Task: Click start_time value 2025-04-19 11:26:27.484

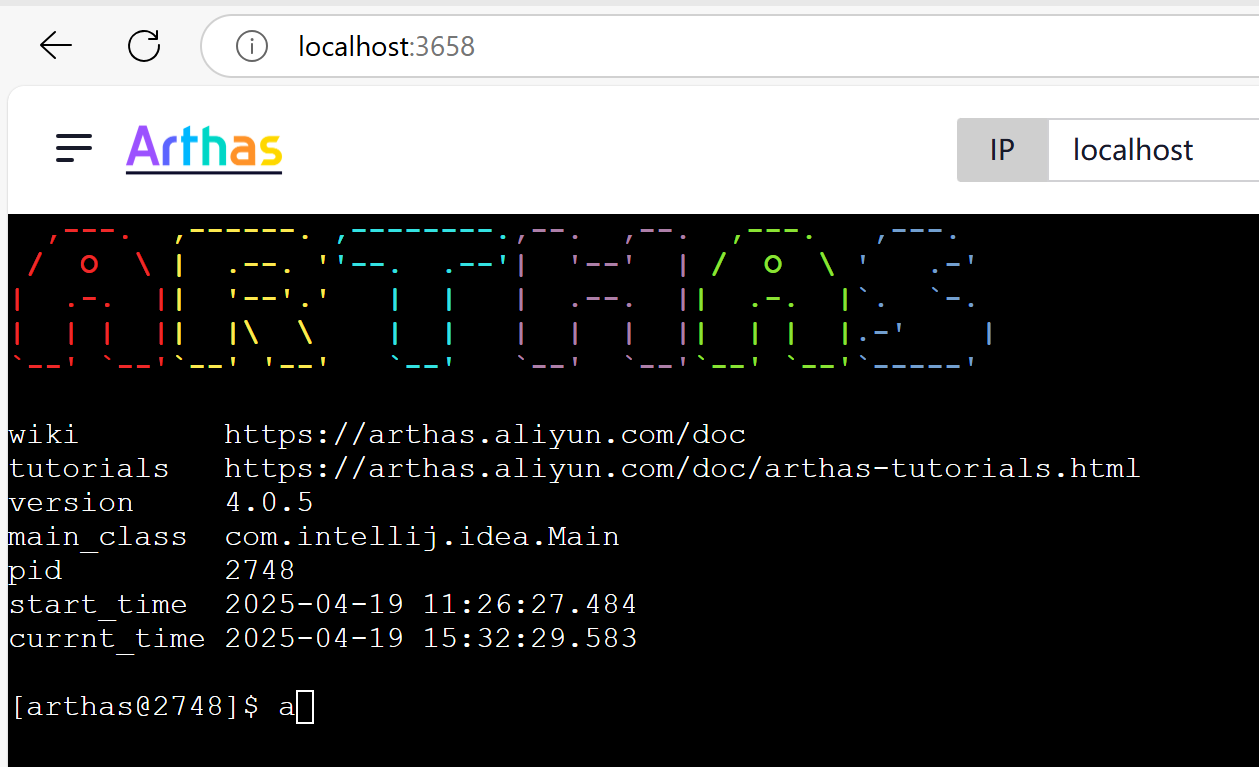Action: [431, 604]
